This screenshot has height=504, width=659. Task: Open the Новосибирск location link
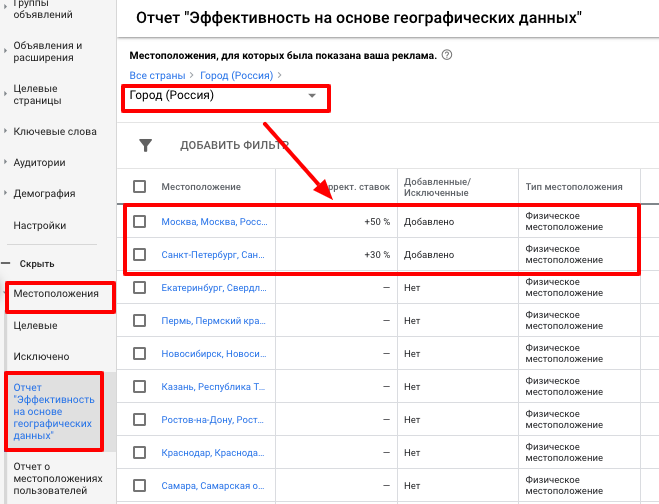214,352
